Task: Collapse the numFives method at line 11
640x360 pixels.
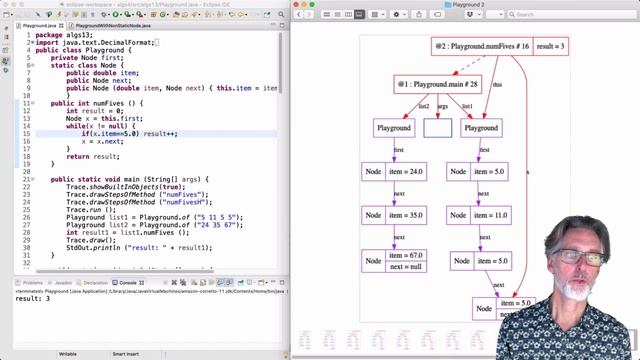Action: 33,103
